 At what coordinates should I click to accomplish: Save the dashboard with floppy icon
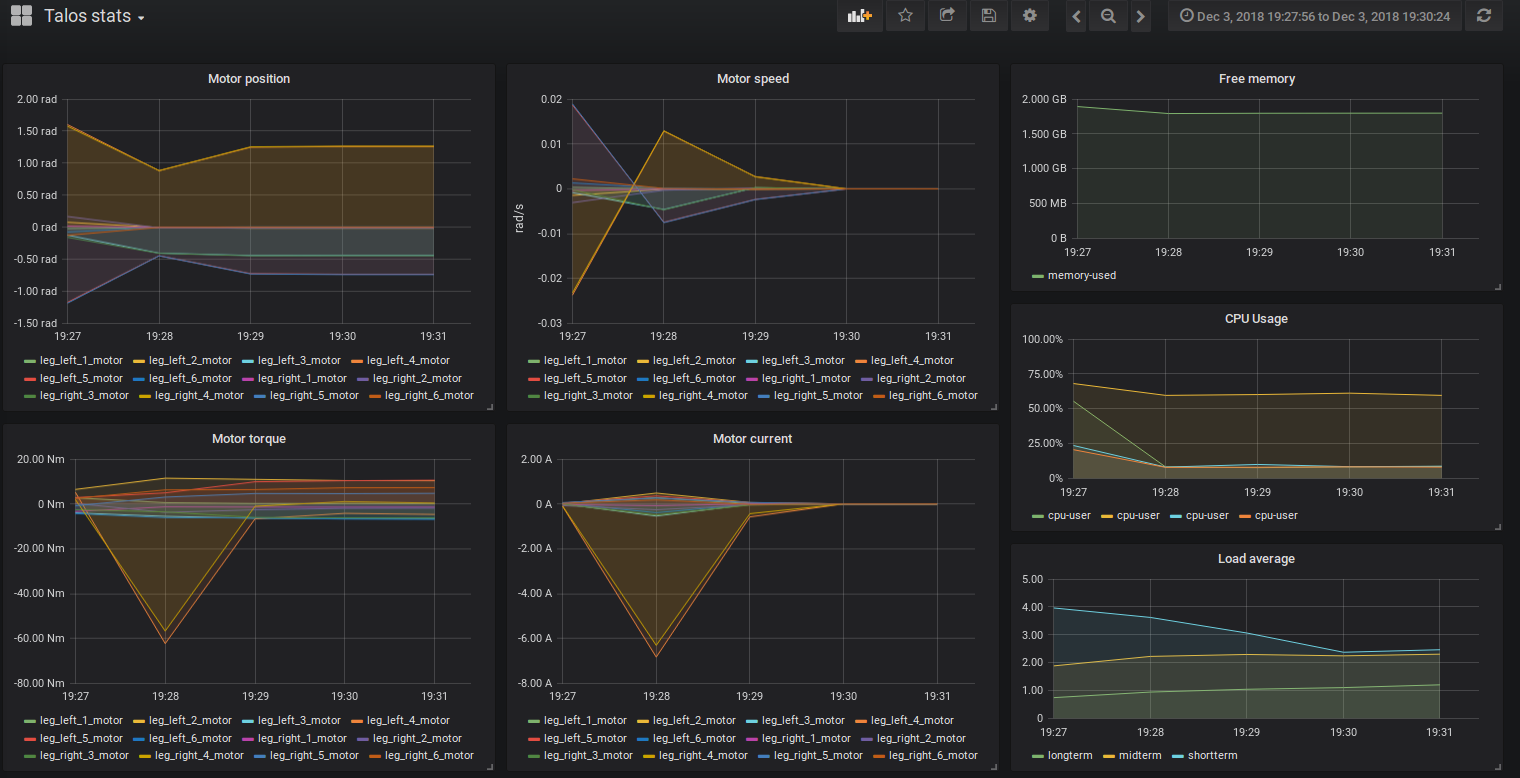click(x=988, y=16)
